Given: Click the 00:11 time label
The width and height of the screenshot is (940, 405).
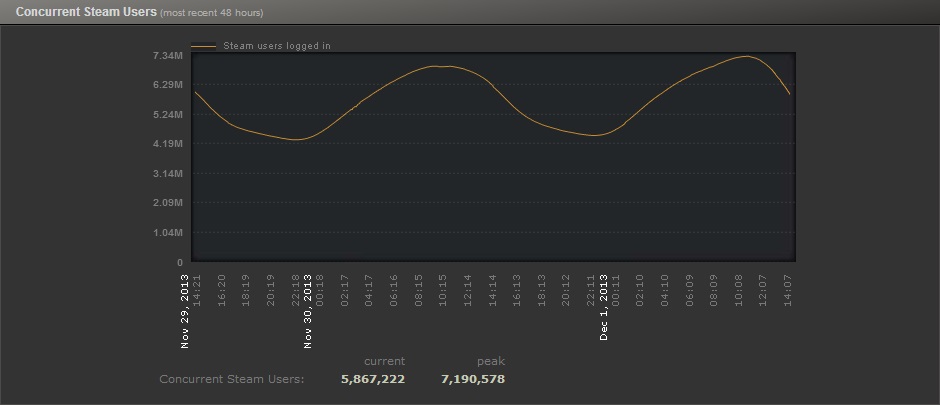Looking at the screenshot, I should (x=616, y=291).
